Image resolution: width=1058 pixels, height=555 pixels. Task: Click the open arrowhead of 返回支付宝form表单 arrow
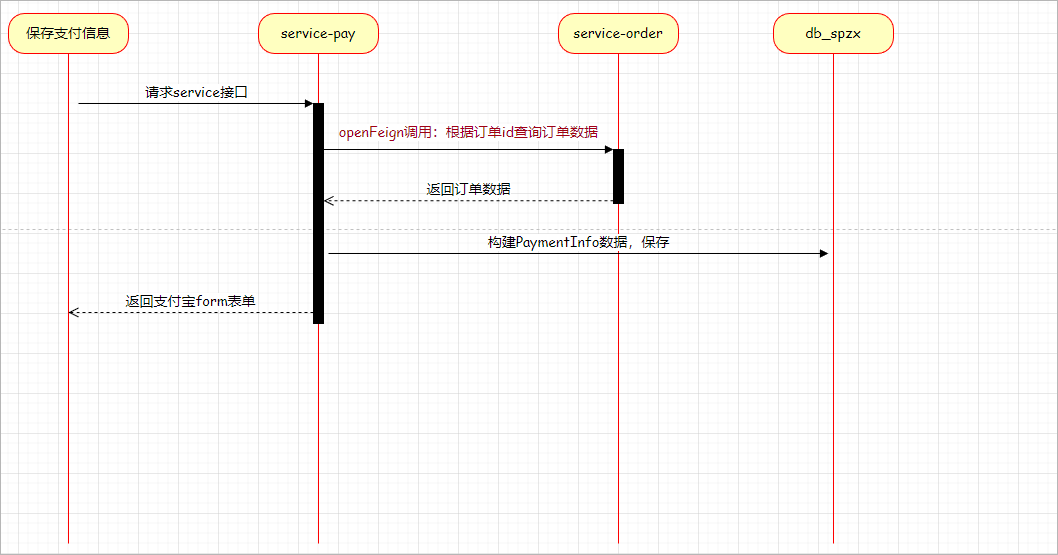[73, 312]
